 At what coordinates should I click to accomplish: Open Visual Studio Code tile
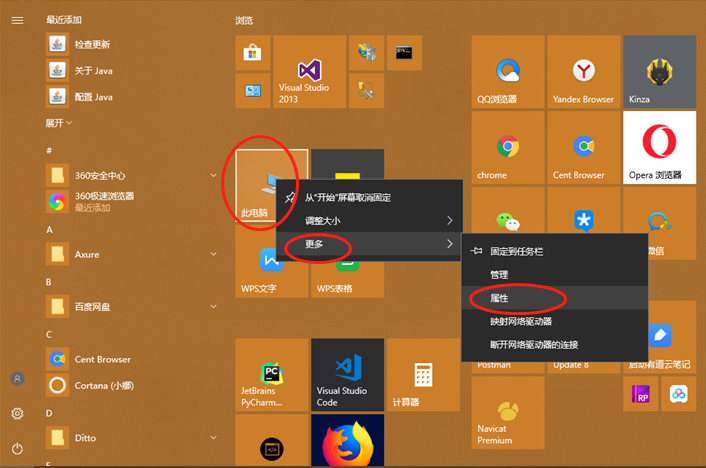pos(347,375)
